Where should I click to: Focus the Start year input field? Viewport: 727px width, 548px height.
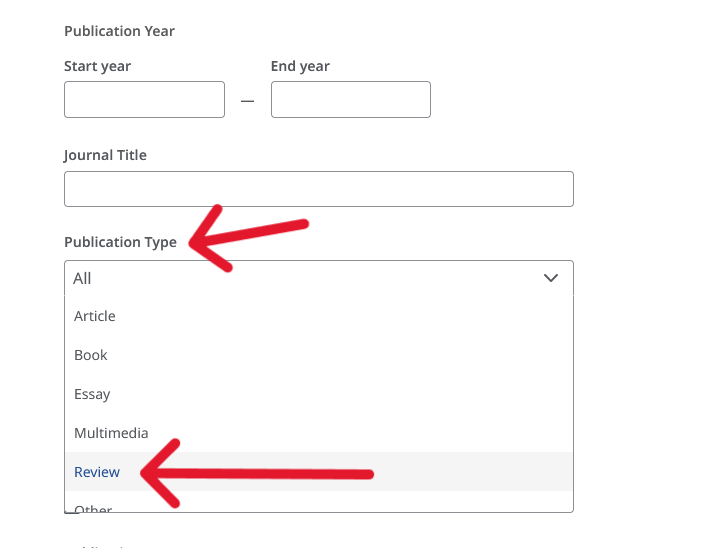pos(144,100)
